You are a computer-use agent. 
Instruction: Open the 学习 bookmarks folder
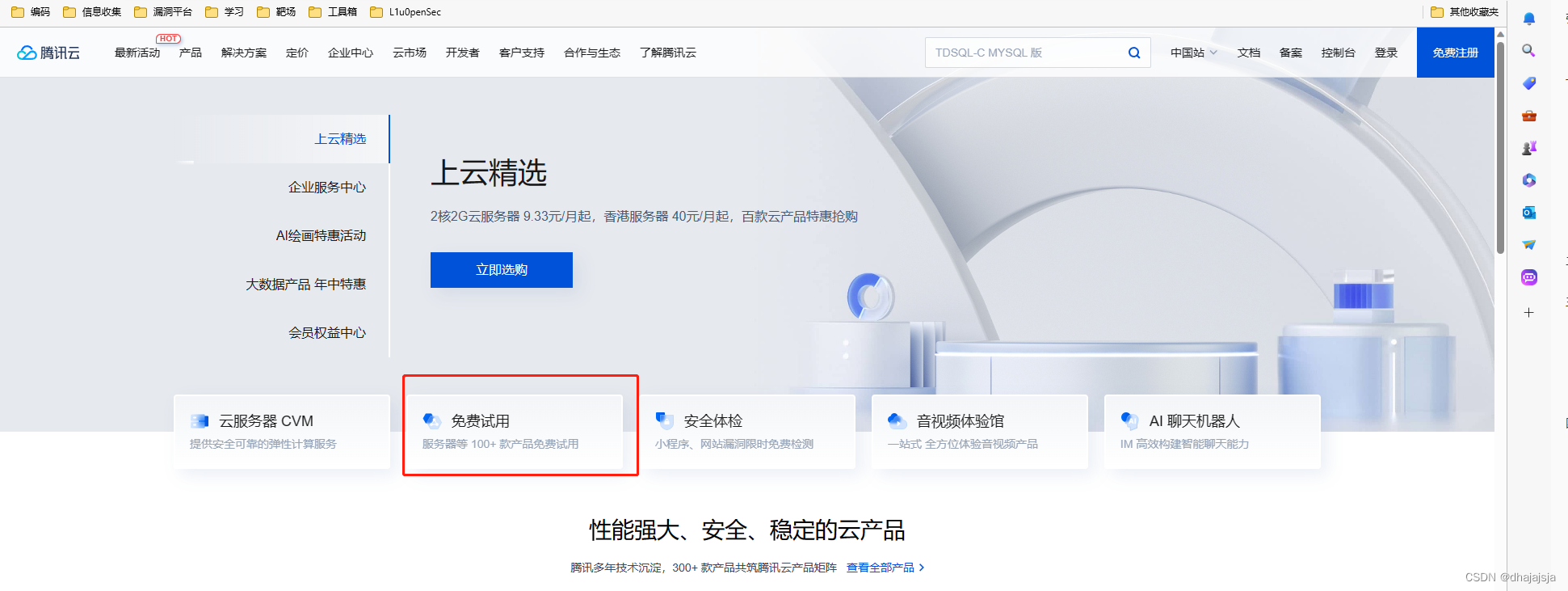click(x=225, y=11)
